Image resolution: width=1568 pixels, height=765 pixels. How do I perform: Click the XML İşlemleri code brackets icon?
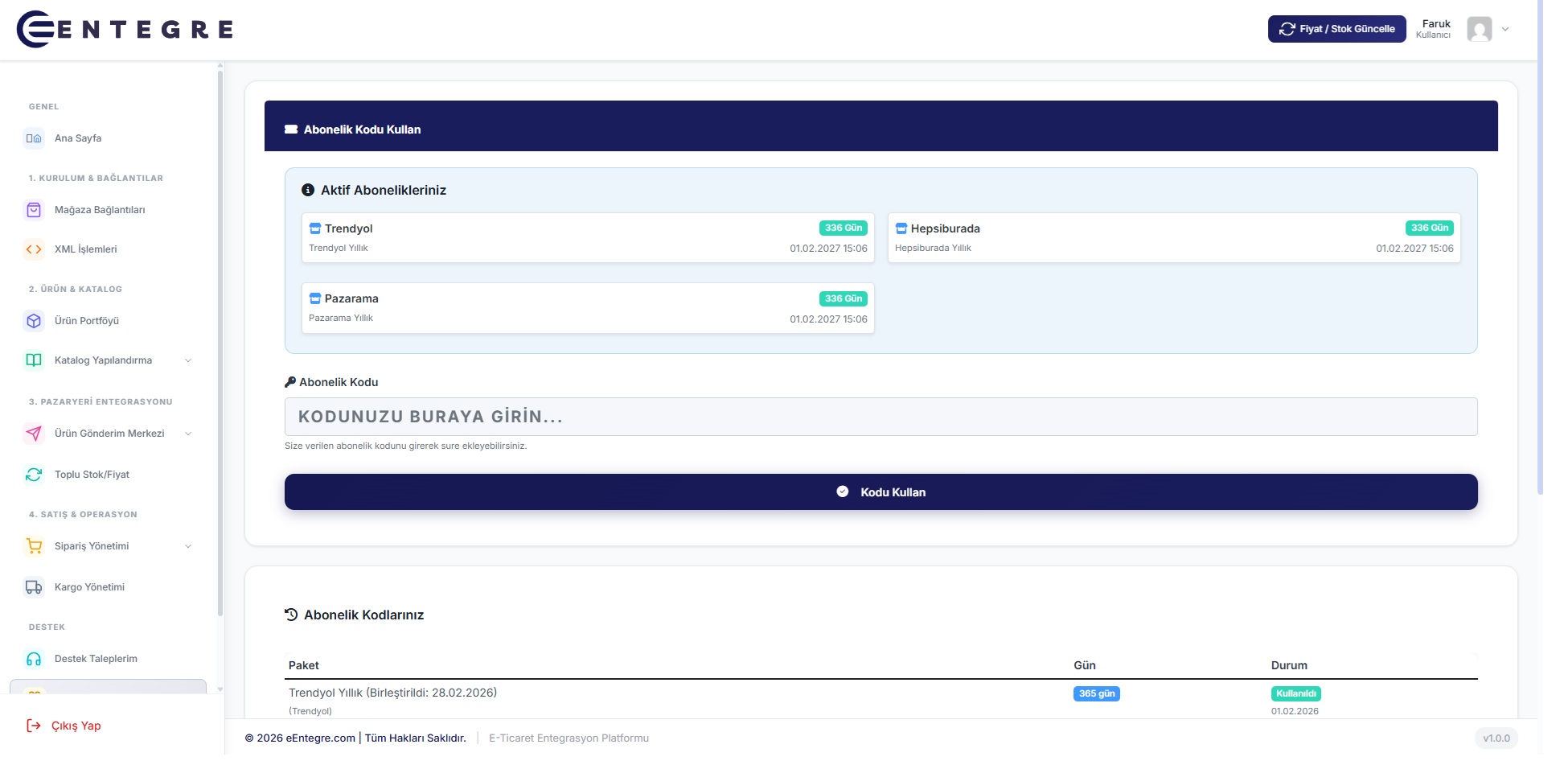[34, 249]
